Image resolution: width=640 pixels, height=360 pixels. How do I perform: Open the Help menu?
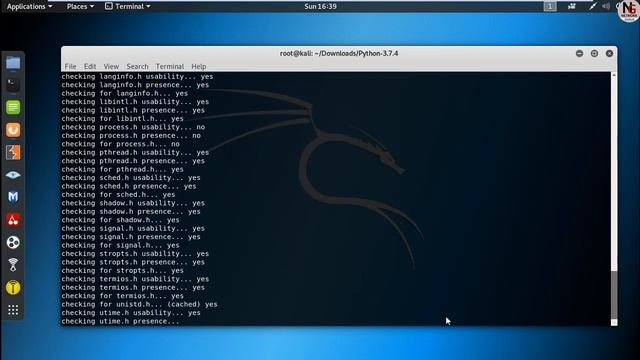[x=199, y=67]
